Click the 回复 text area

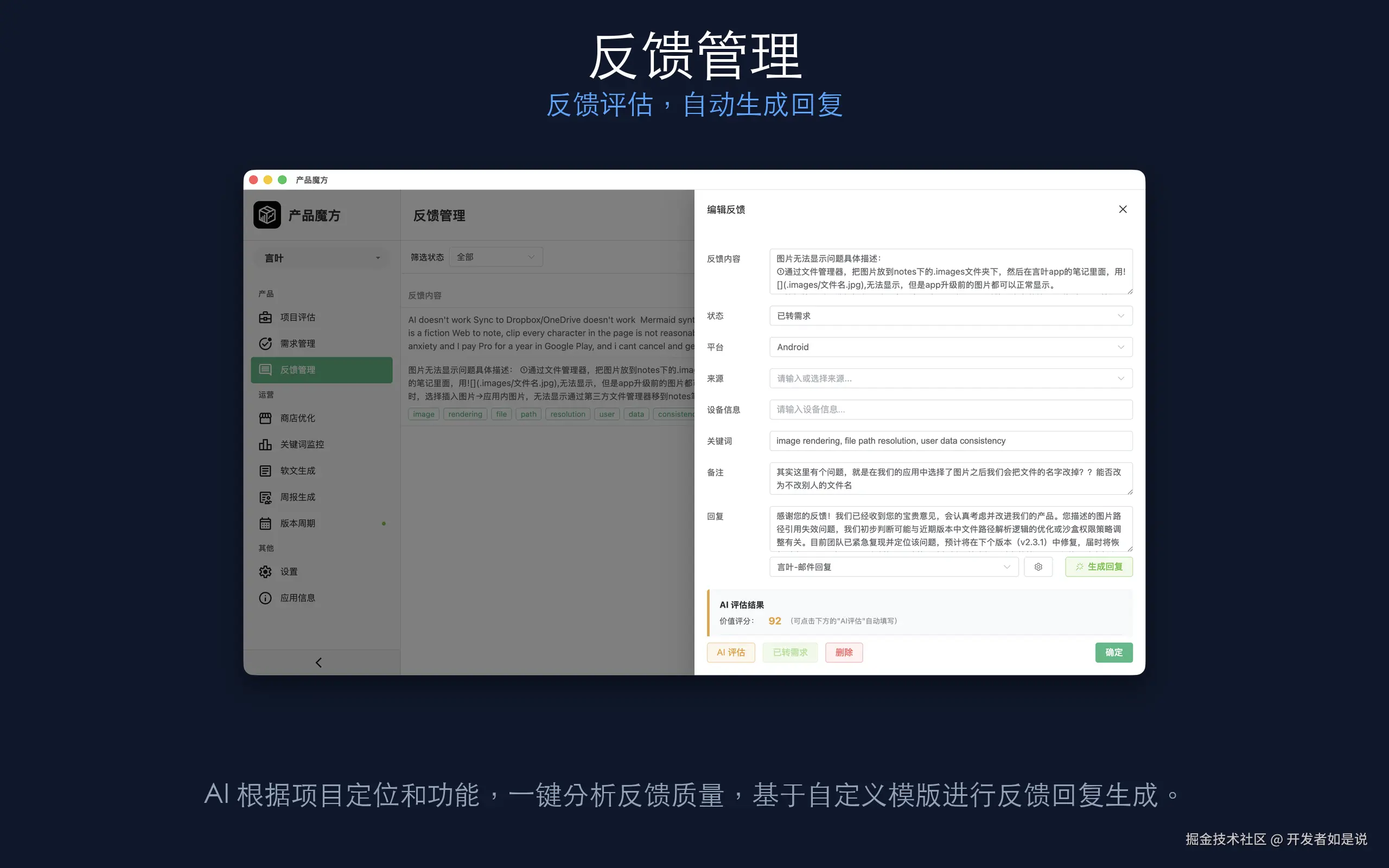[951, 529]
